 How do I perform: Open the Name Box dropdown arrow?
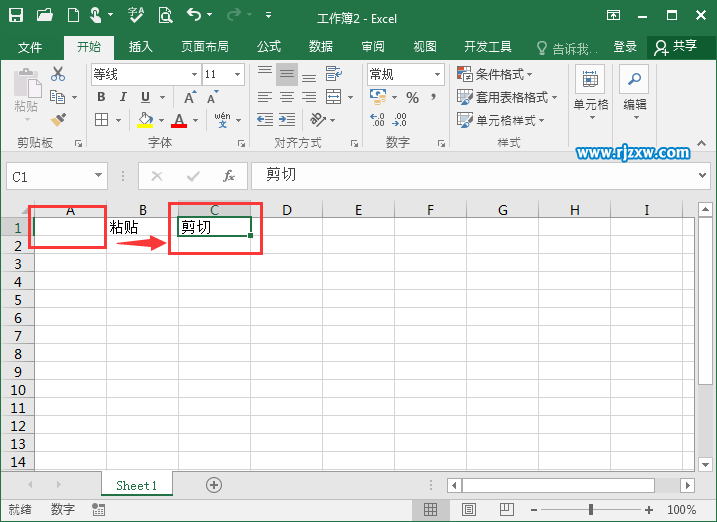98,176
